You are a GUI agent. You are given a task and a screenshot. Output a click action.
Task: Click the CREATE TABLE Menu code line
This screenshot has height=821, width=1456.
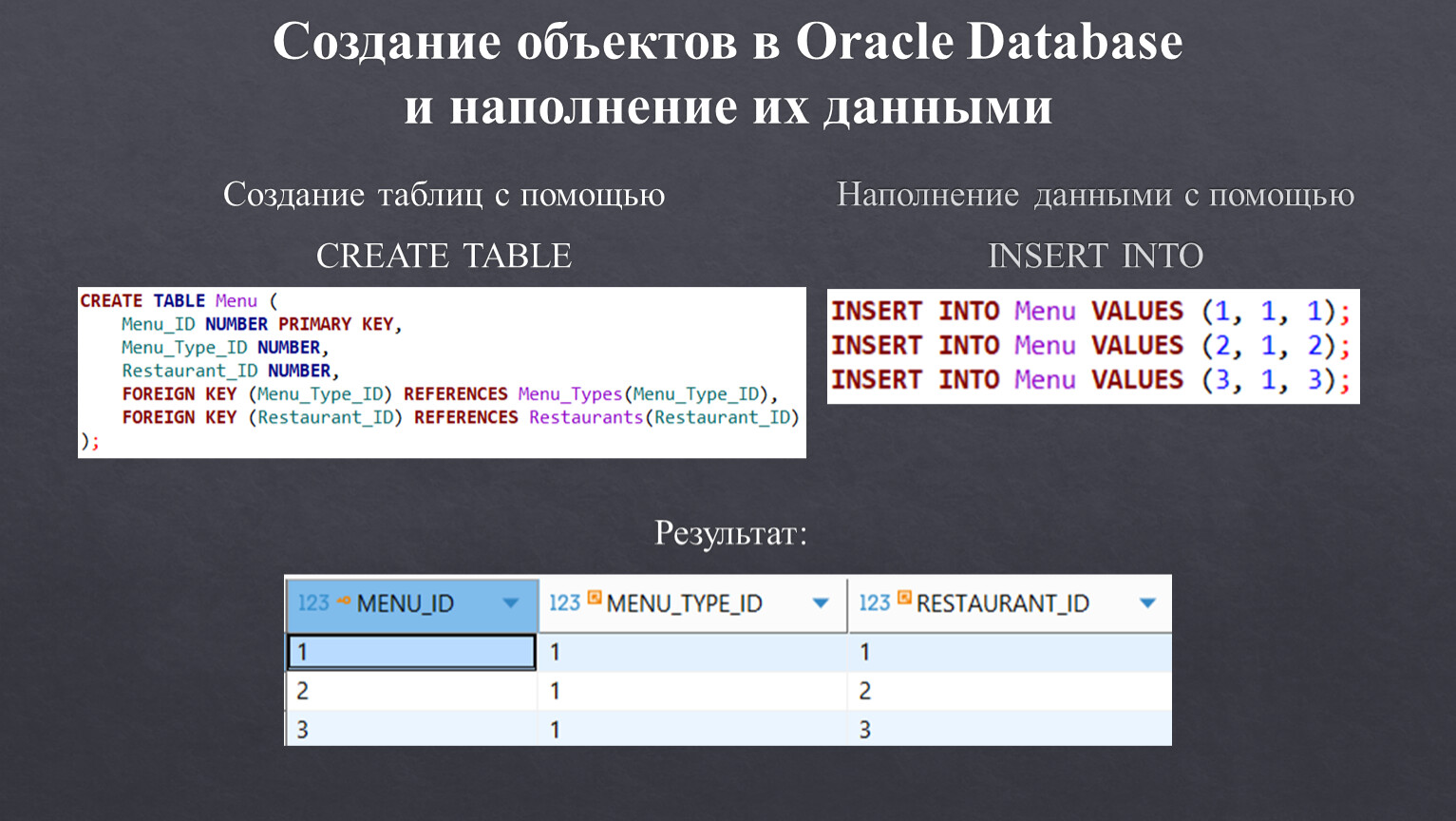pos(179,301)
